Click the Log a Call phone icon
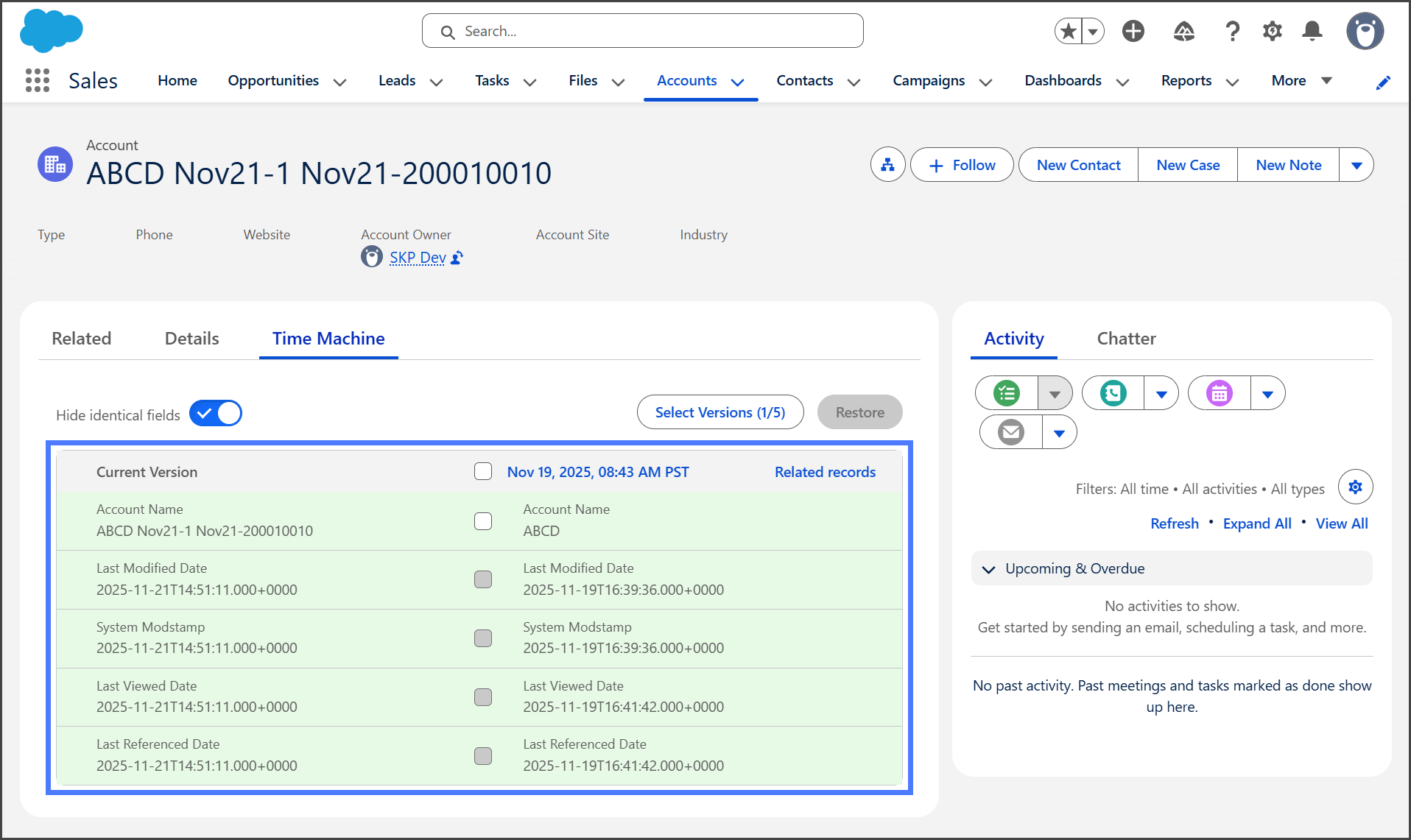The height and width of the screenshot is (840, 1411). [1113, 393]
